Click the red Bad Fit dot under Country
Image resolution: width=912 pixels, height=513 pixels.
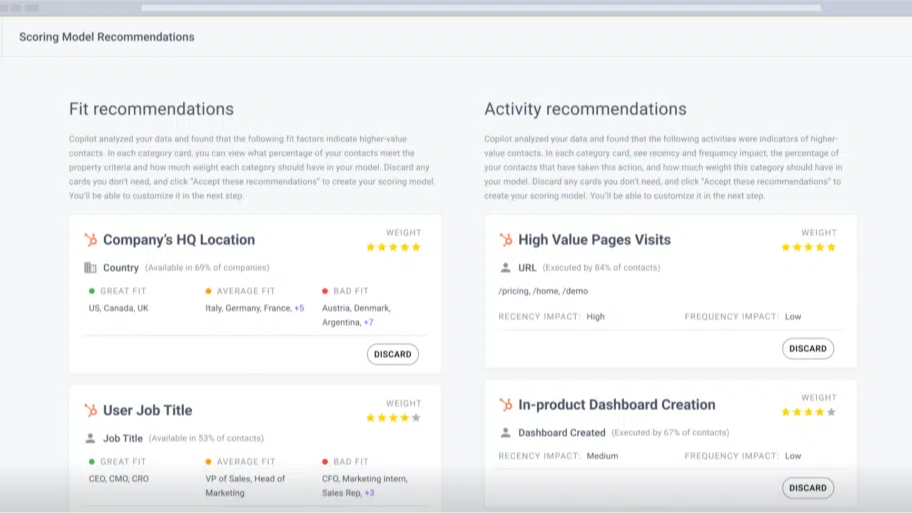325,291
